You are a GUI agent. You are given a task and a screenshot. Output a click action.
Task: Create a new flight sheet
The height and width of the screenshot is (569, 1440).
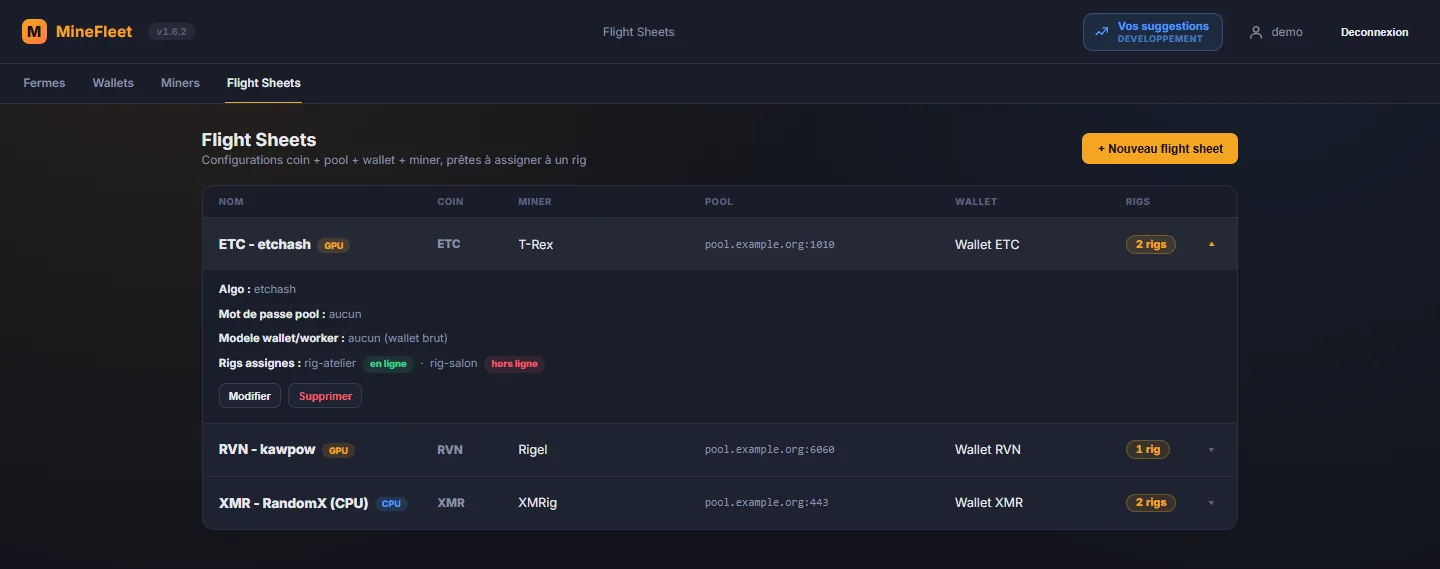(x=1160, y=149)
